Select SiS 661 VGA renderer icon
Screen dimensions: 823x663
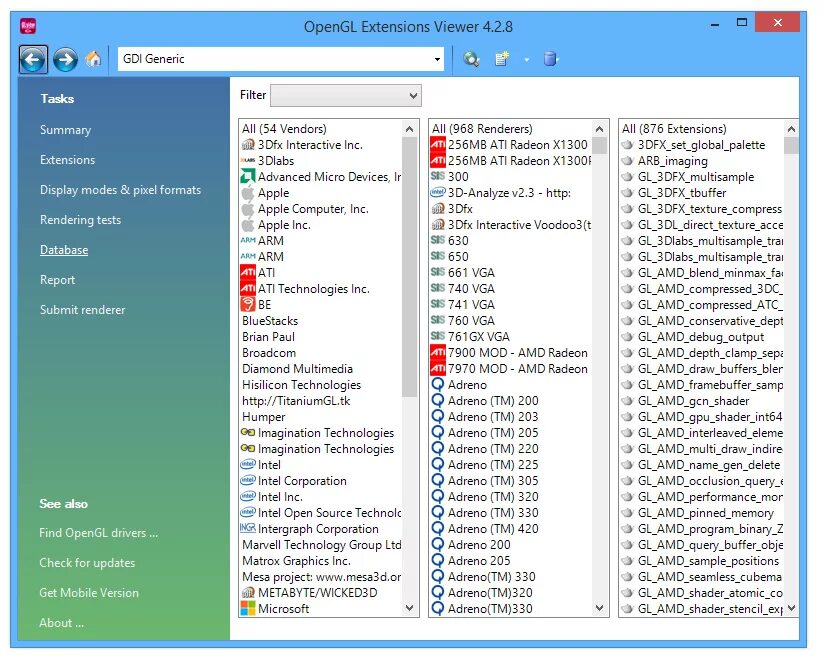(x=438, y=272)
